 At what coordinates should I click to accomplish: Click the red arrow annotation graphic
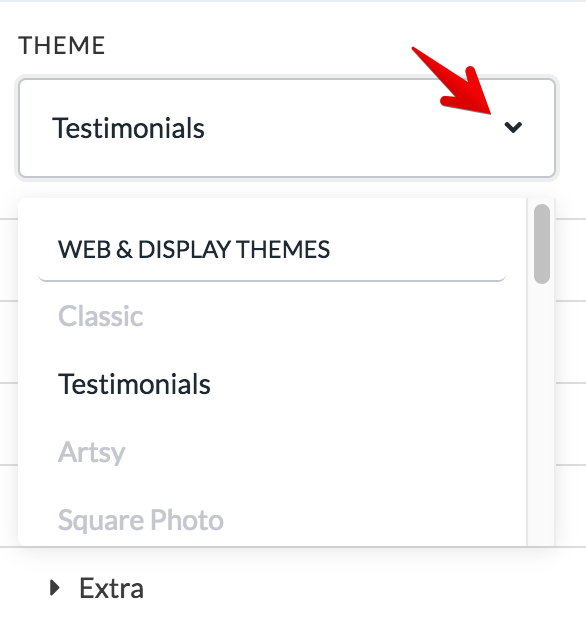click(453, 81)
